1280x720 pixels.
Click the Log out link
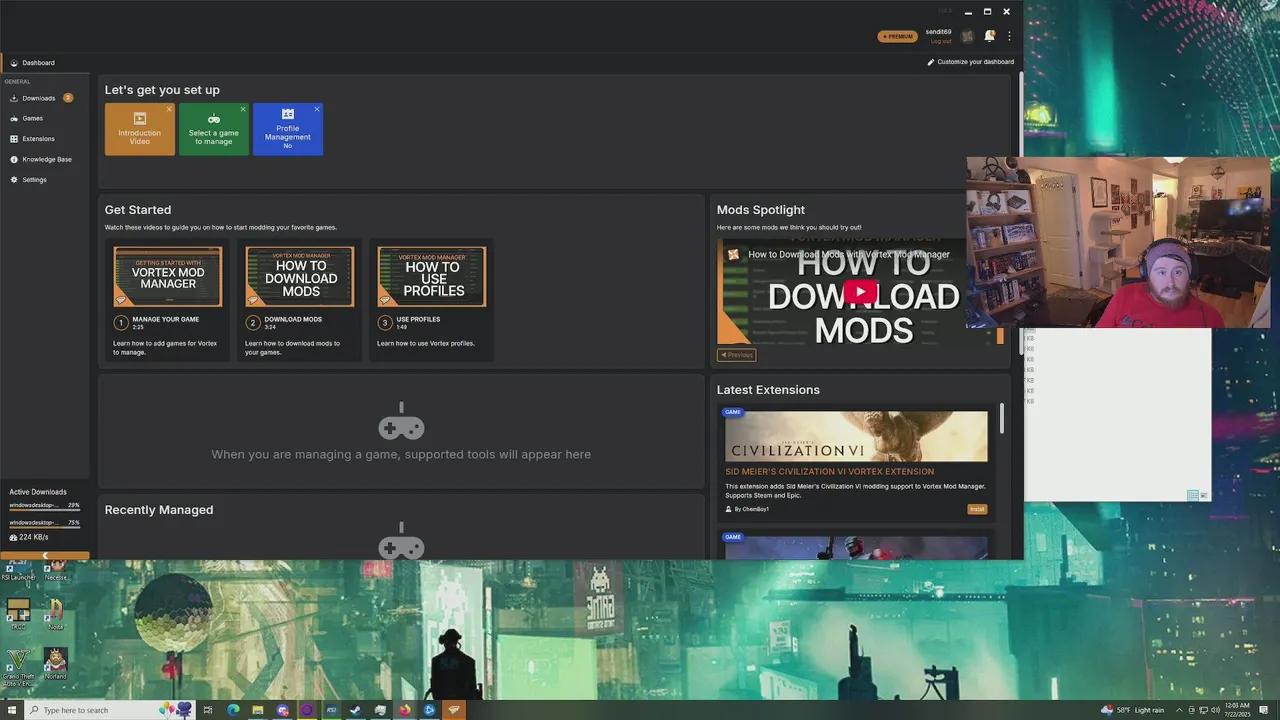click(x=941, y=41)
